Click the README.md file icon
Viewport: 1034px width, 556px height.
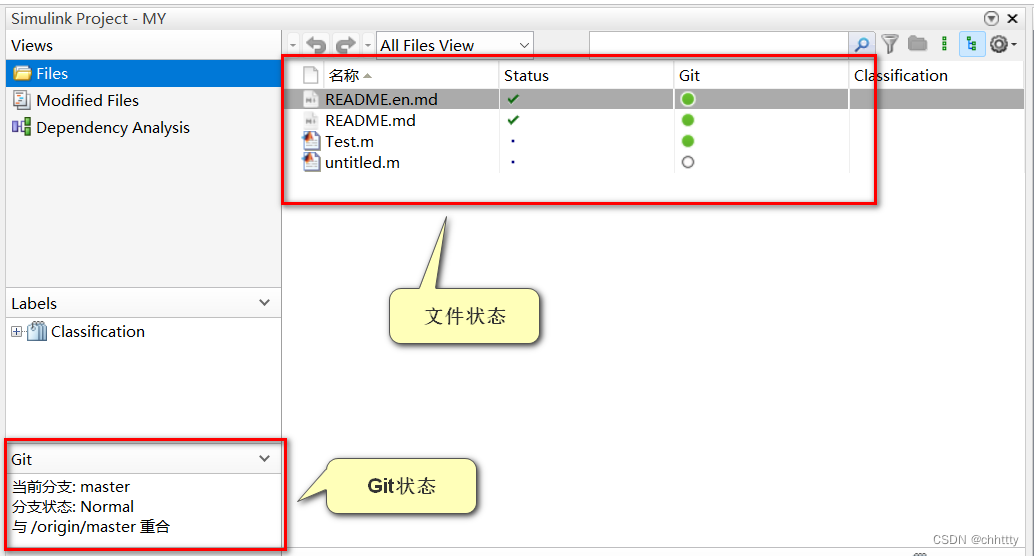311,121
